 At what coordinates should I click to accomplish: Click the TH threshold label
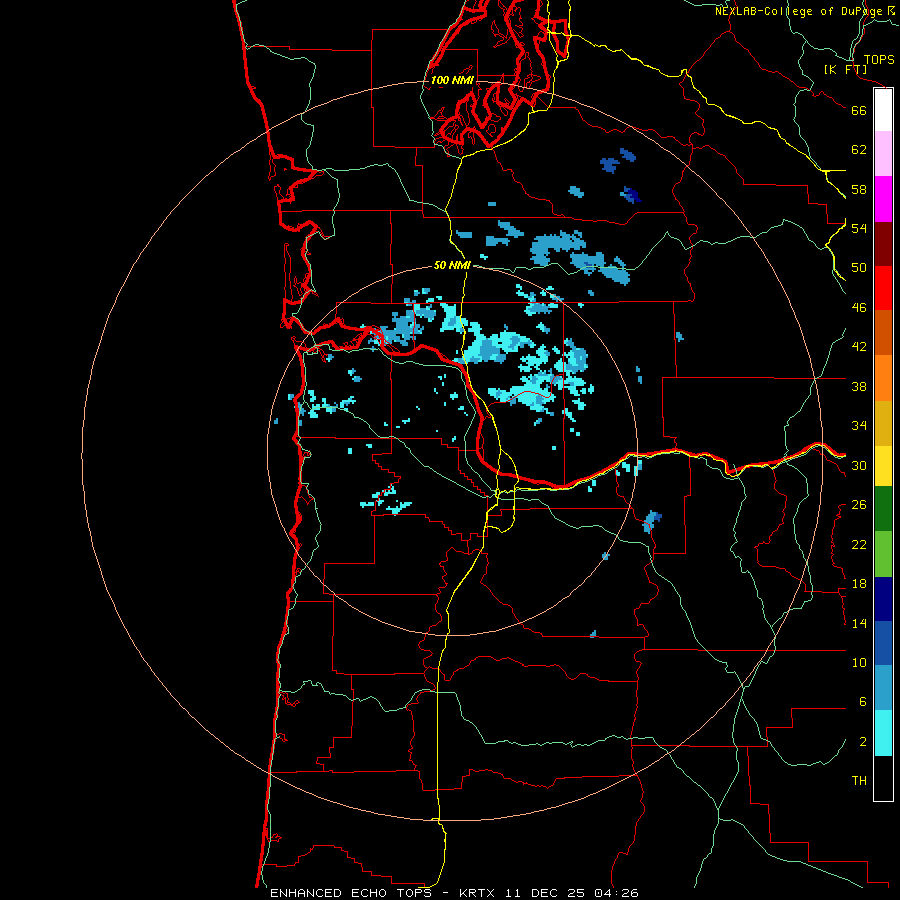coord(859,781)
